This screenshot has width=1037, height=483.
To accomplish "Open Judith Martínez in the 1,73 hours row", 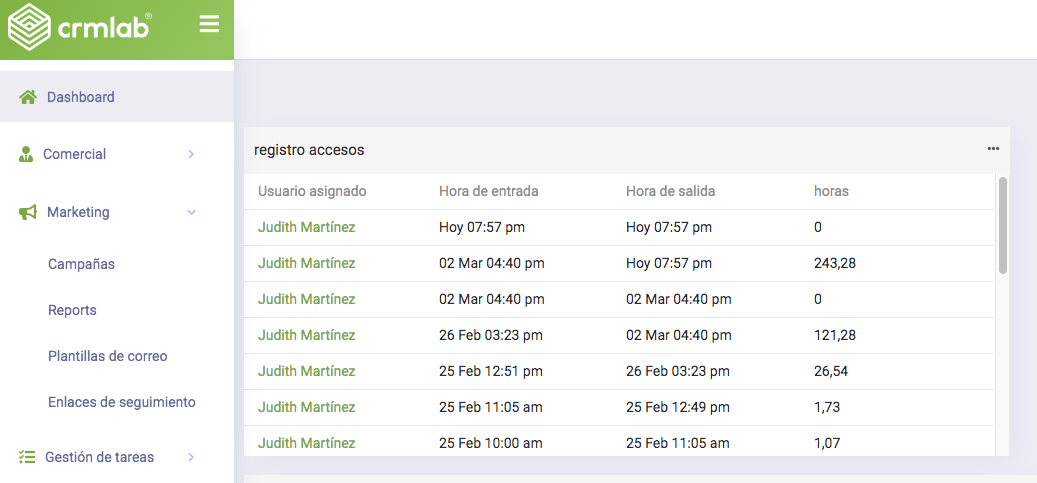I will click(x=306, y=407).
